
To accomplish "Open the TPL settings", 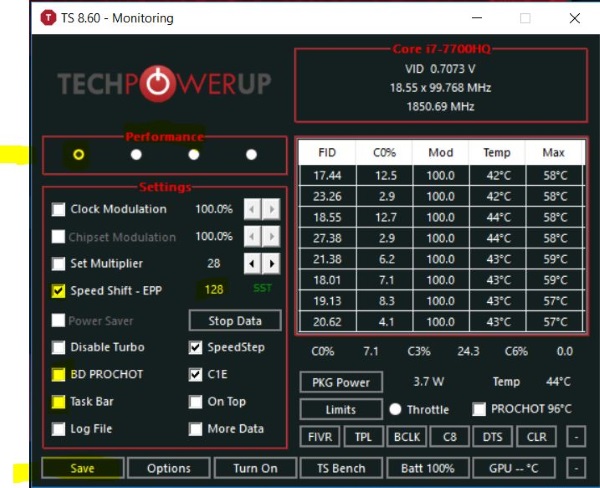I will [364, 436].
